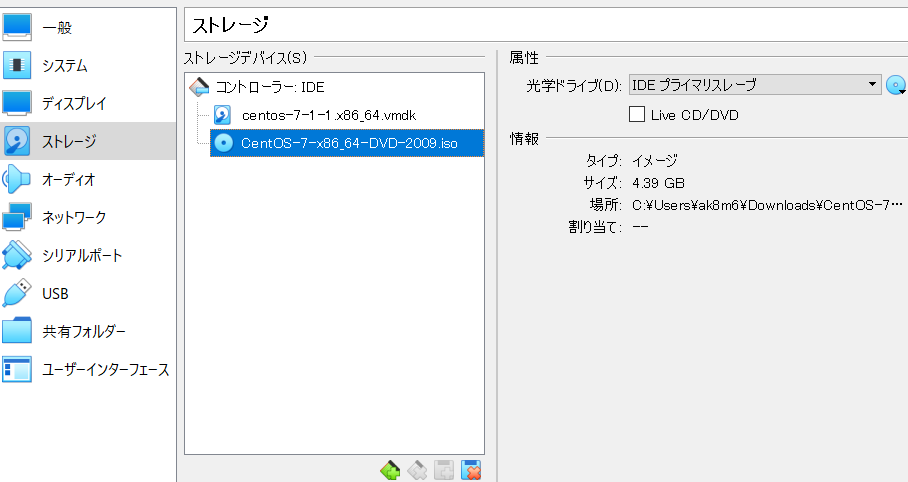Image resolution: width=908 pixels, height=482 pixels.
Task: Open the ネットワーク settings category
Action: point(88,217)
